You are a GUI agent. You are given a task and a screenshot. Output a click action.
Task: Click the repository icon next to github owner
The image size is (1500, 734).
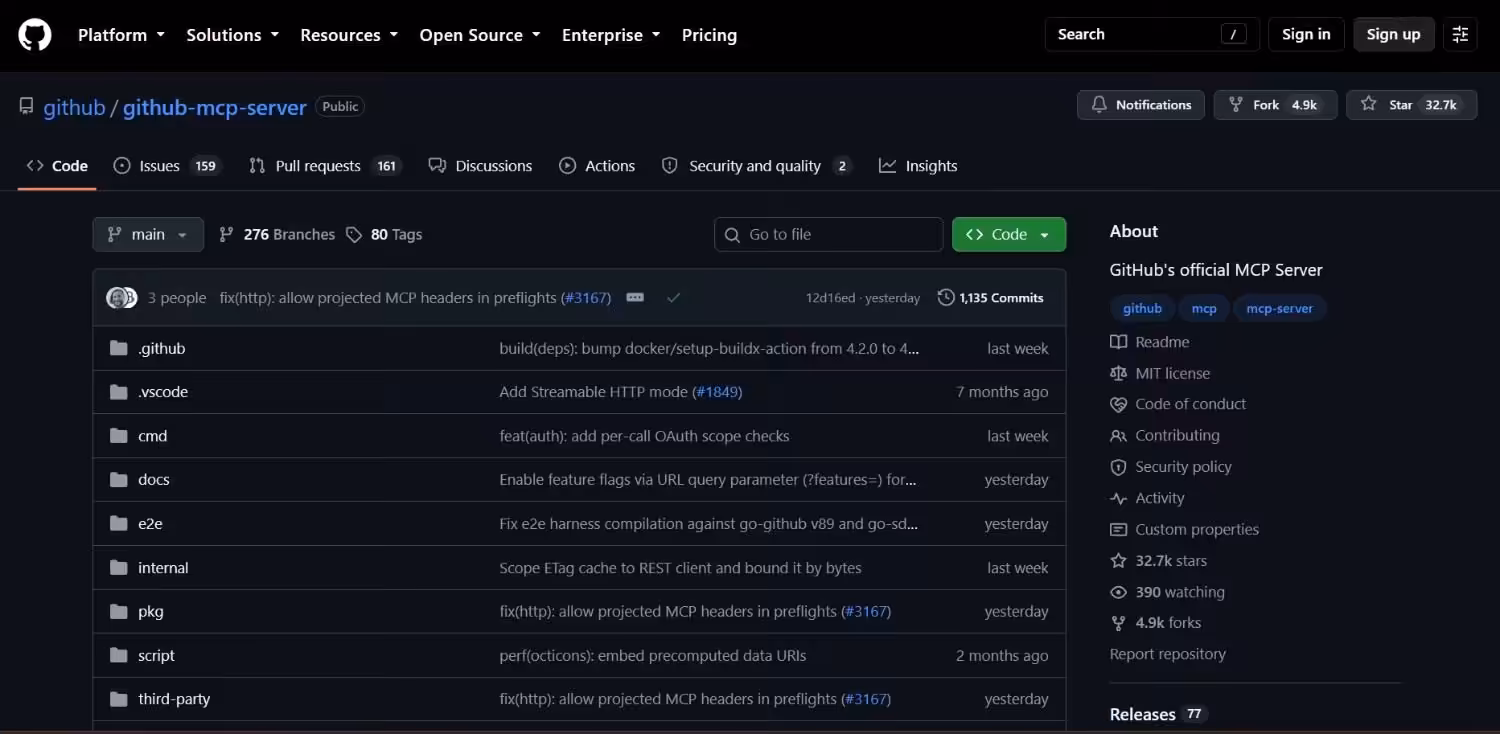(26, 107)
